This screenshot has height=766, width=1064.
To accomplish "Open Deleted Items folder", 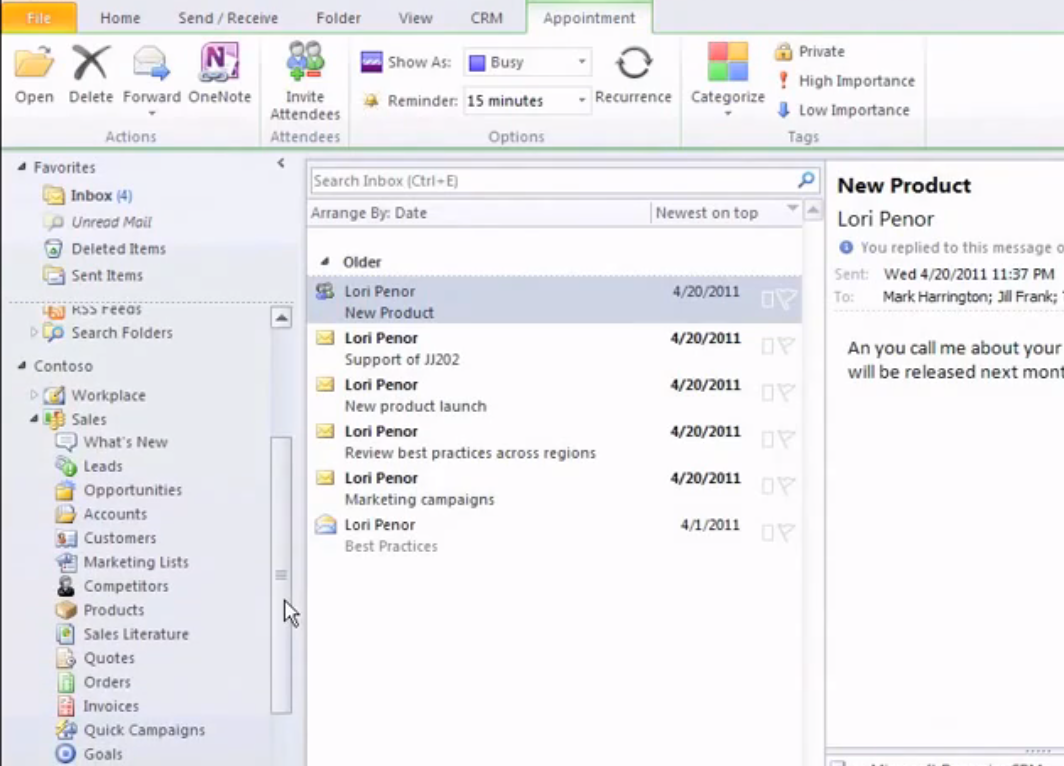I will [105, 248].
